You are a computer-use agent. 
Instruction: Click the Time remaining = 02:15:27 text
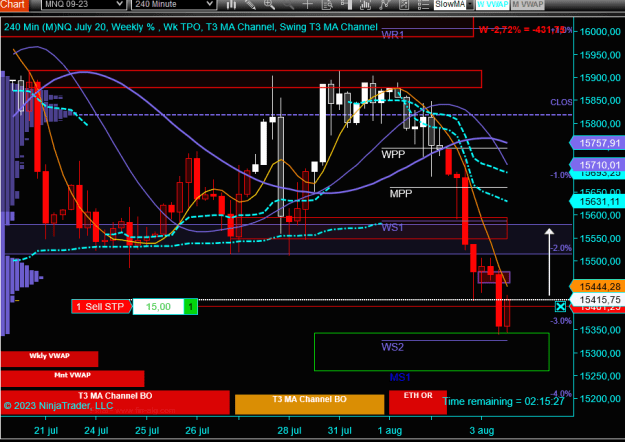coord(503,401)
